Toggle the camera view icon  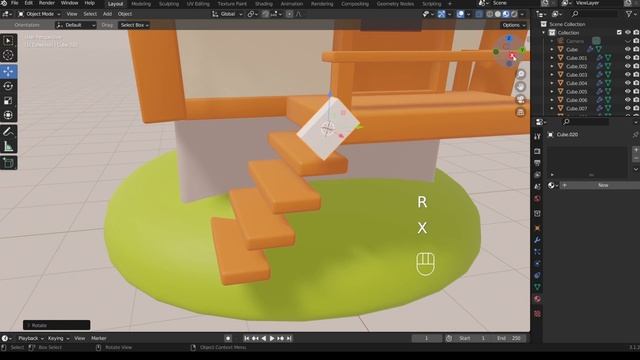click(520, 100)
